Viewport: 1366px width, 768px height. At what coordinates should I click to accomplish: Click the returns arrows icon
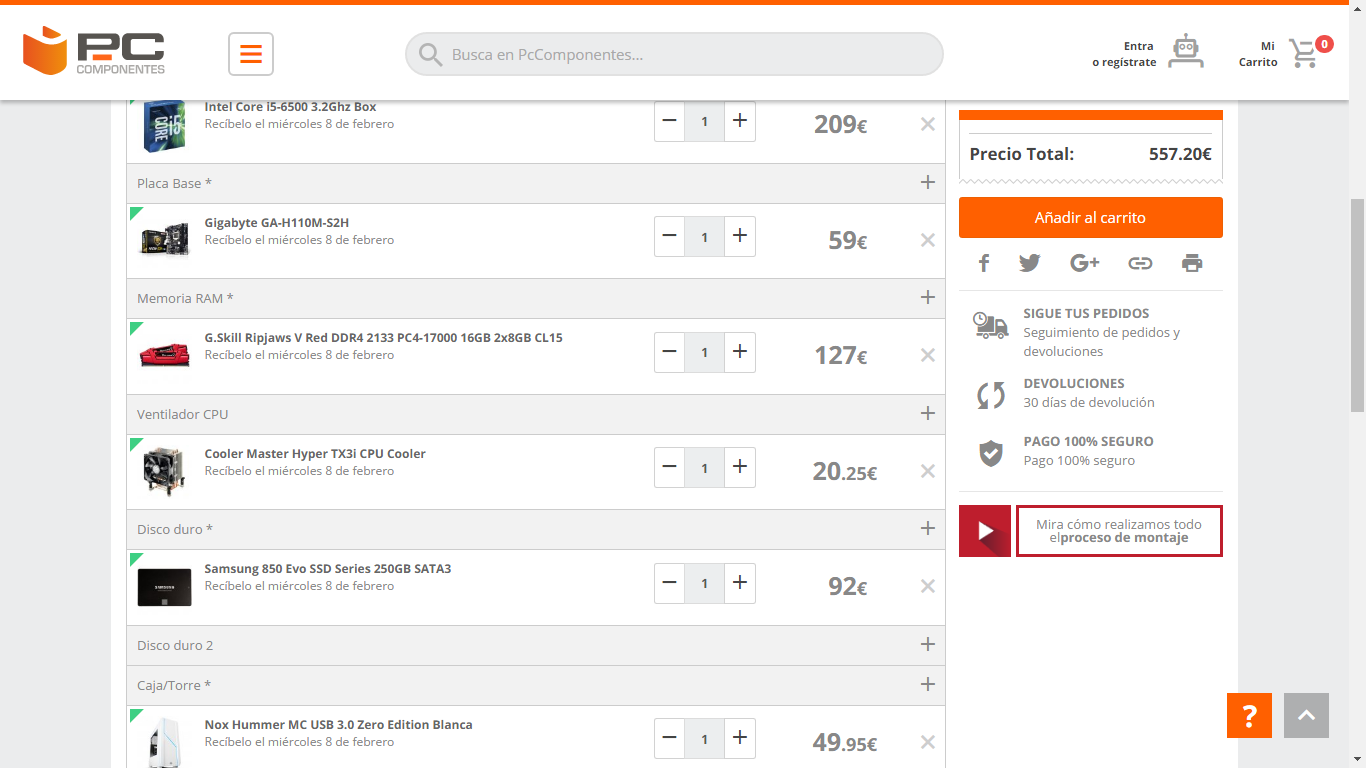click(x=991, y=394)
